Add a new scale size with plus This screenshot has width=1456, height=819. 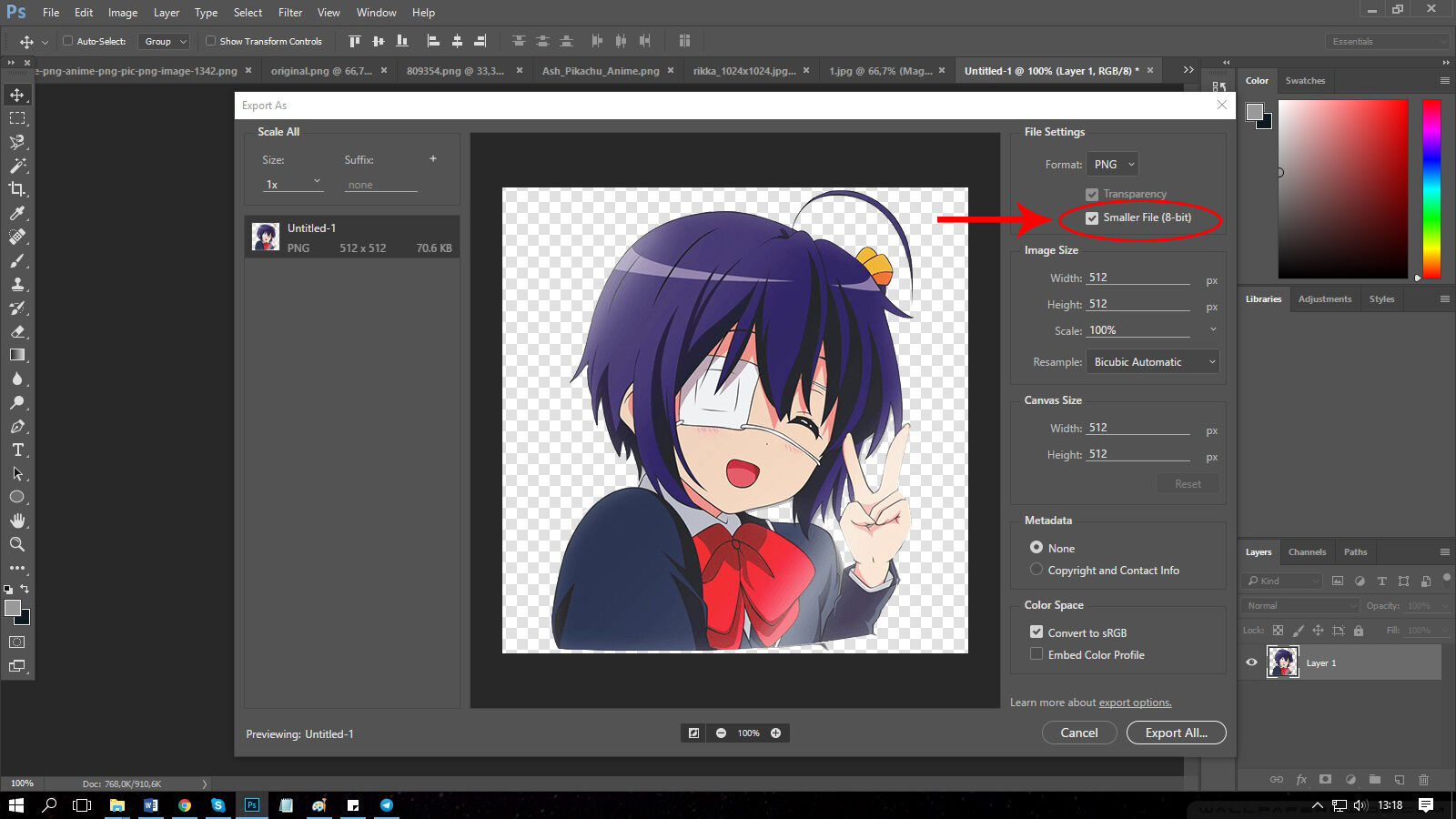pyautogui.click(x=433, y=158)
